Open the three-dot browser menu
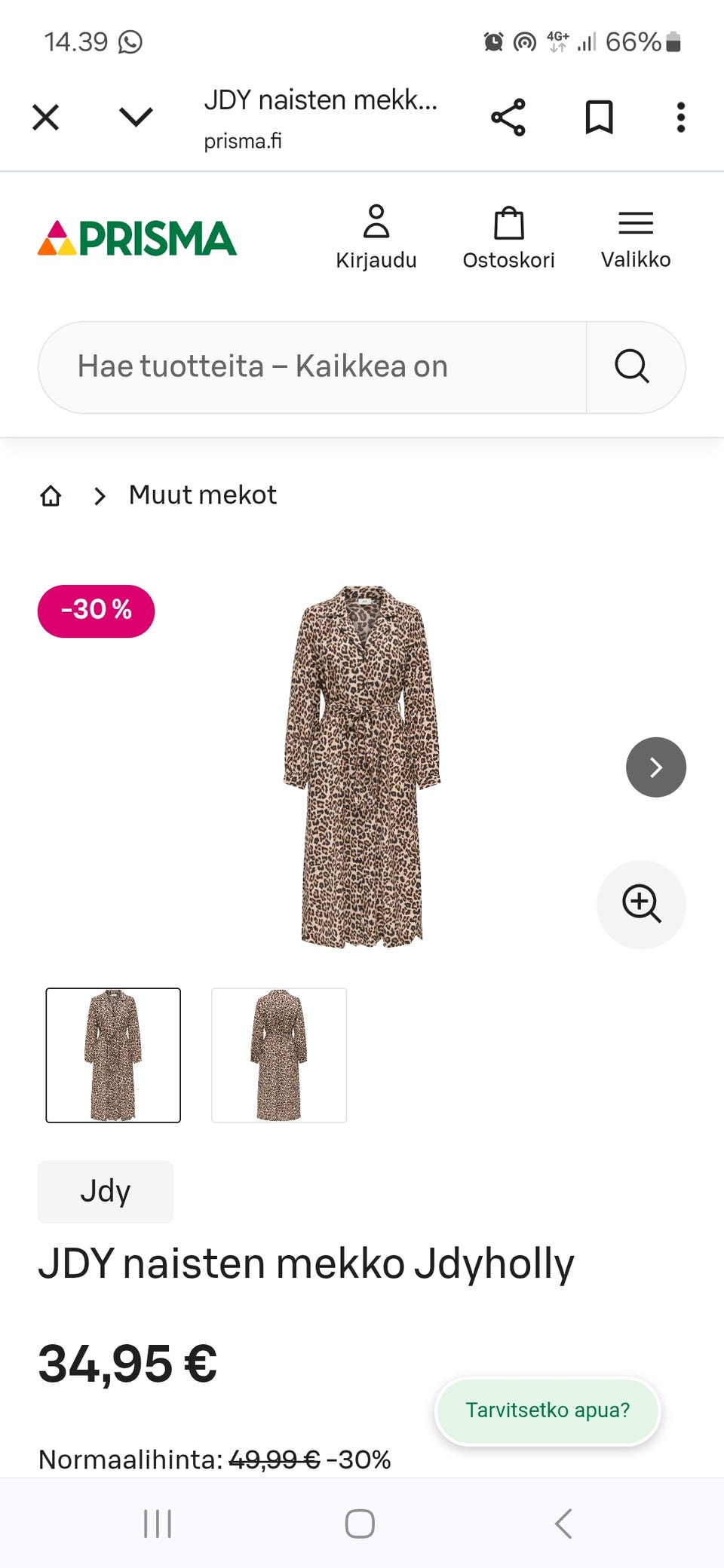724x1568 pixels. click(x=680, y=118)
